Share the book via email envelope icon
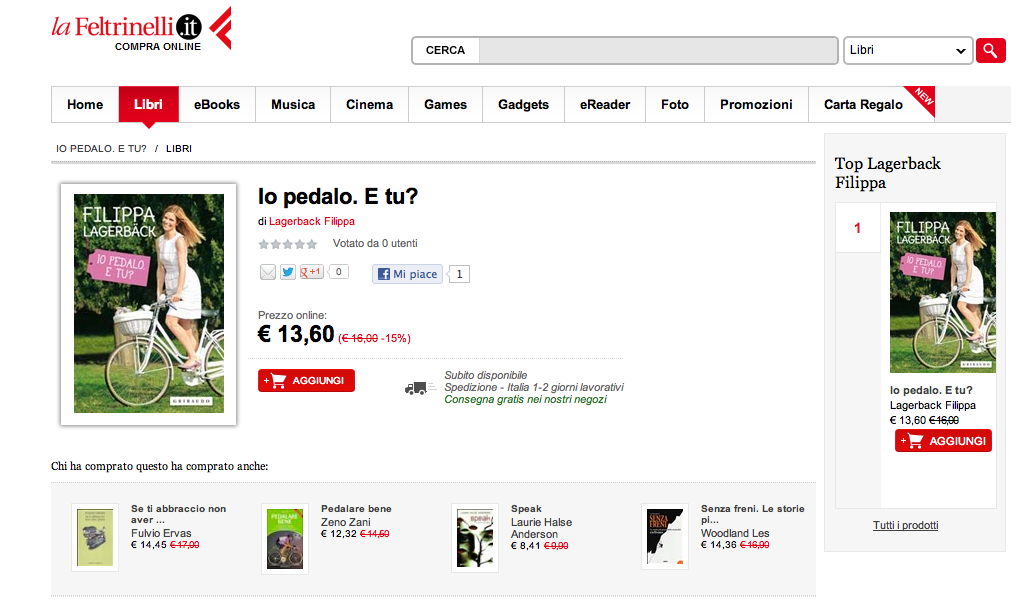 click(268, 272)
